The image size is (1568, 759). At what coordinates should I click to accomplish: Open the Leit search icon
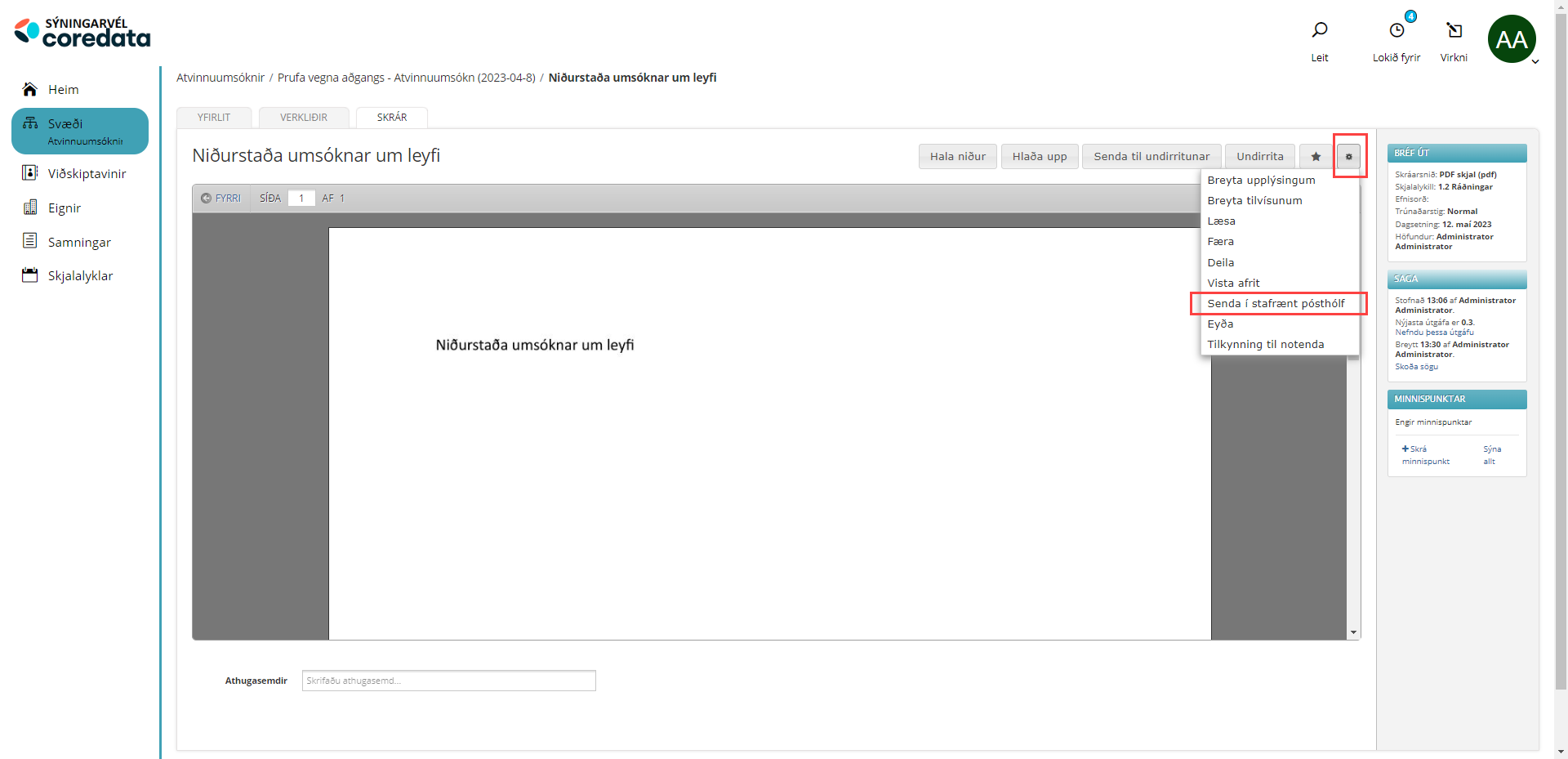pyautogui.click(x=1319, y=31)
